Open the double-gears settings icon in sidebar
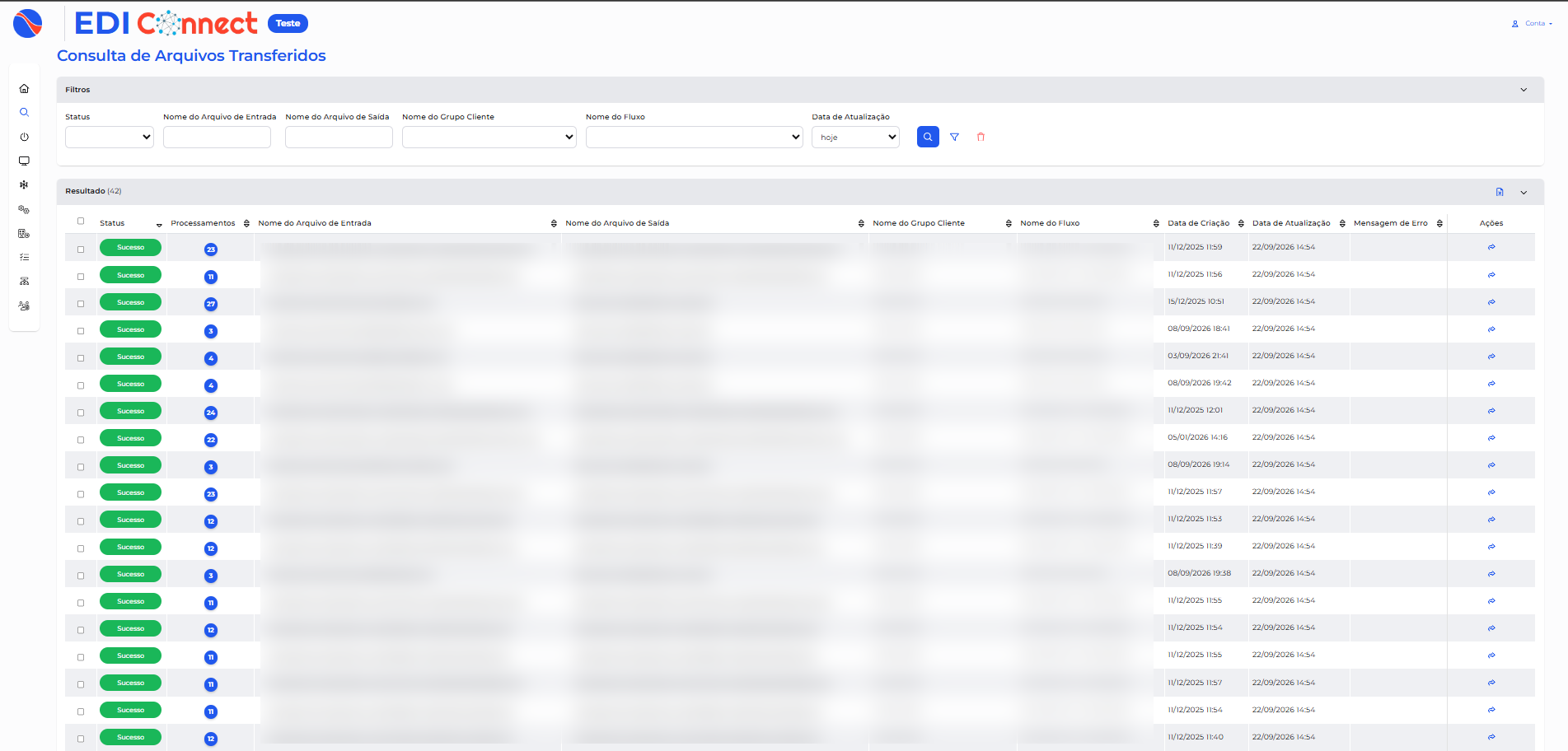The image size is (1568, 751). click(x=24, y=209)
